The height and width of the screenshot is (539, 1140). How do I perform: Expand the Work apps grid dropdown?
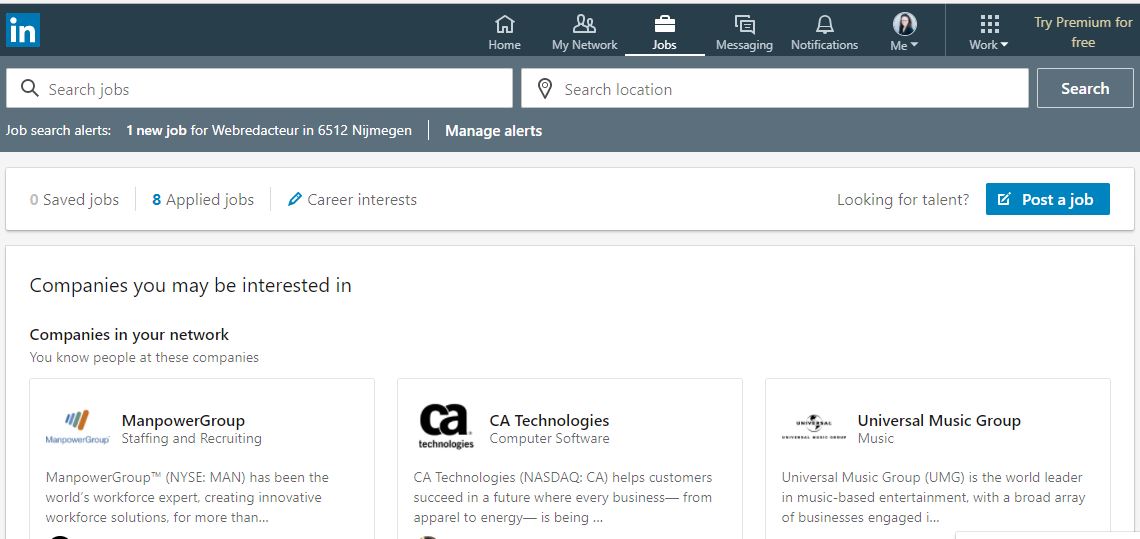coord(989,32)
